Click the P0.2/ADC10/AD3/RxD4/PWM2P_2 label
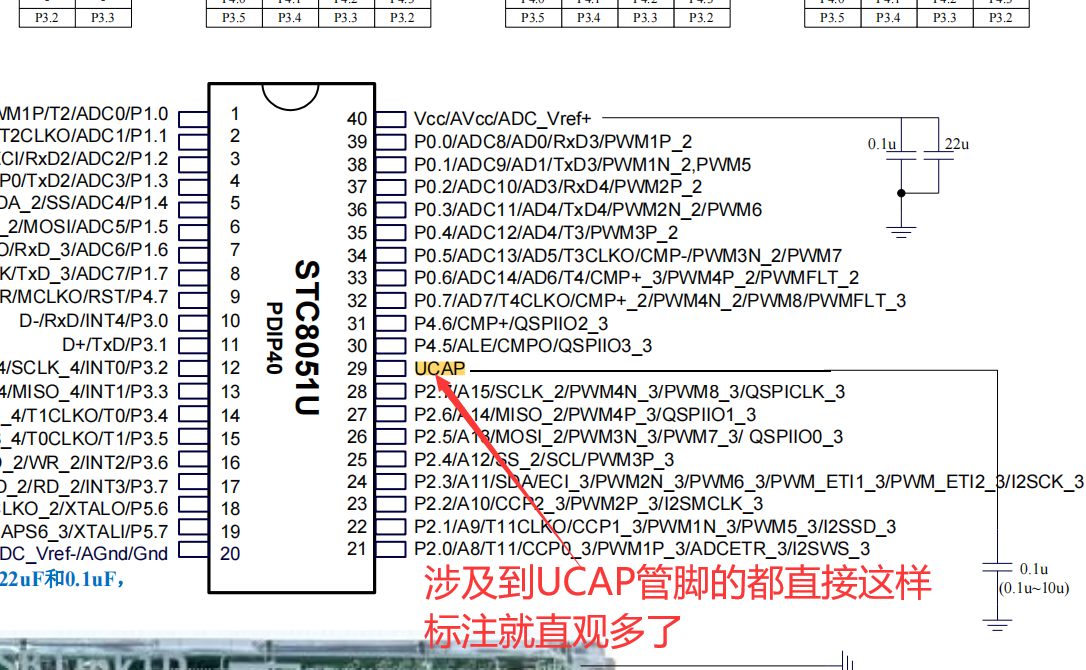 click(x=558, y=187)
